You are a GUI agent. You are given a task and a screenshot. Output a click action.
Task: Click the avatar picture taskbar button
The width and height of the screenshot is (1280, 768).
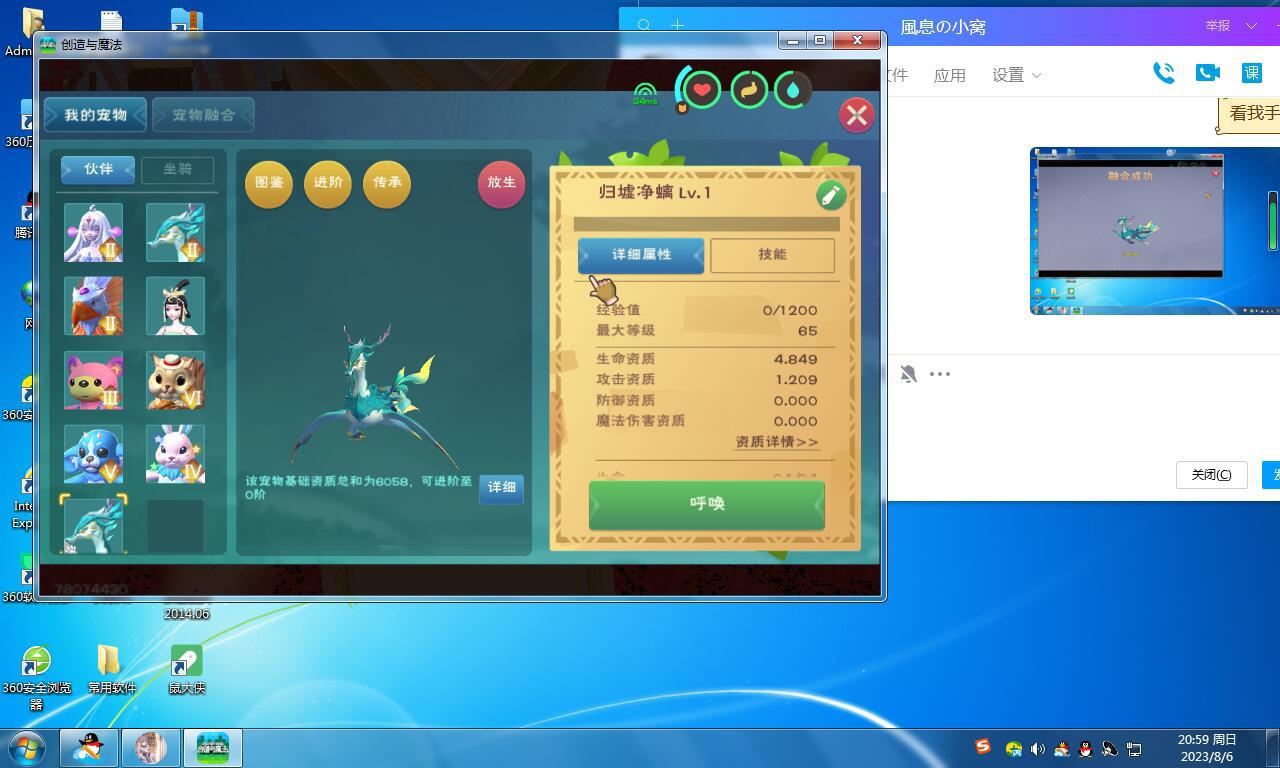151,748
